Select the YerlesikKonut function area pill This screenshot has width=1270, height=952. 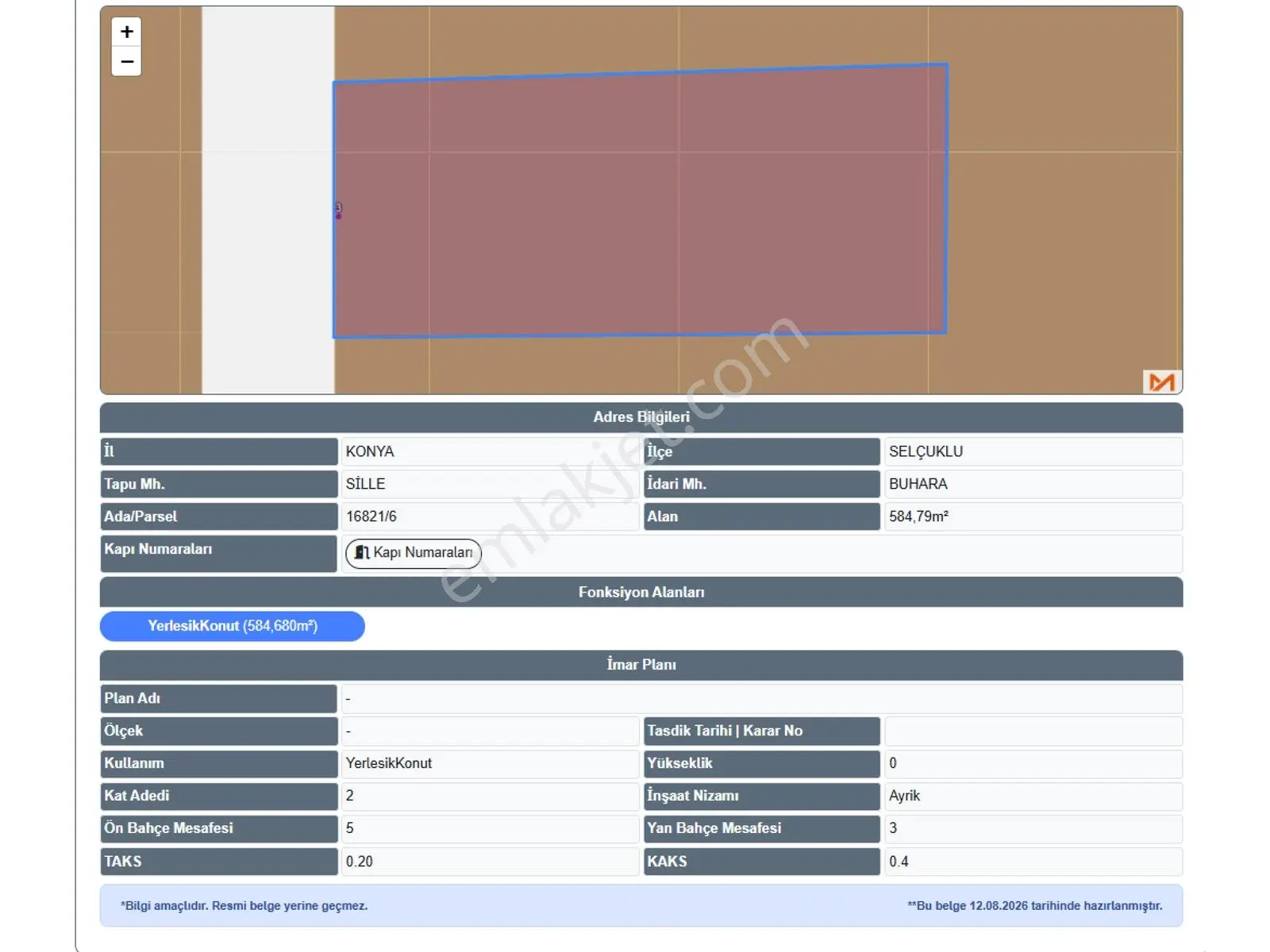(233, 626)
